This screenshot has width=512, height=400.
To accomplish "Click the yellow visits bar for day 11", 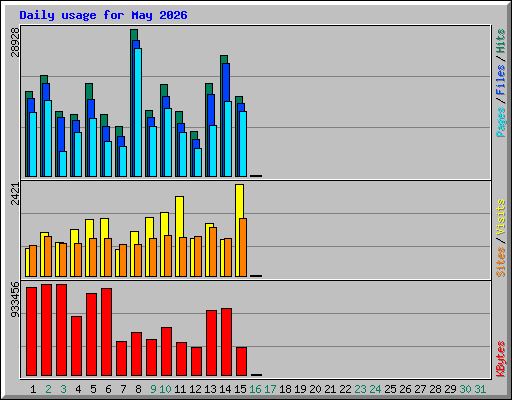I will pyautogui.click(x=179, y=217).
